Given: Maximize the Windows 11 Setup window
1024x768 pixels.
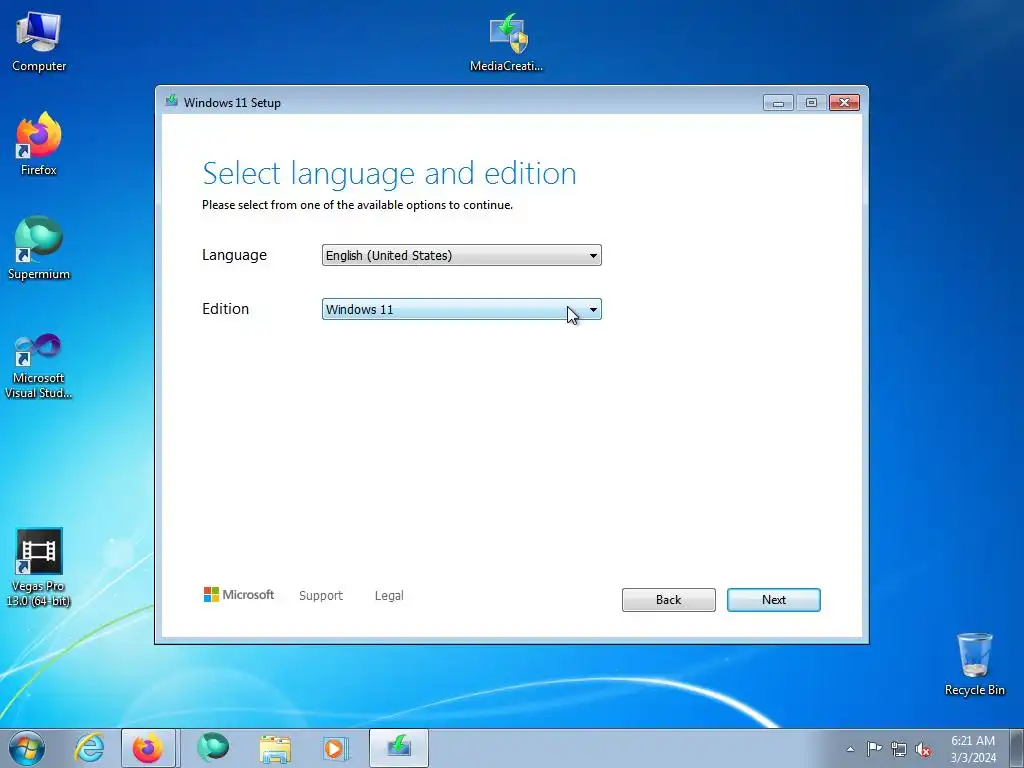Looking at the screenshot, I should pos(811,103).
